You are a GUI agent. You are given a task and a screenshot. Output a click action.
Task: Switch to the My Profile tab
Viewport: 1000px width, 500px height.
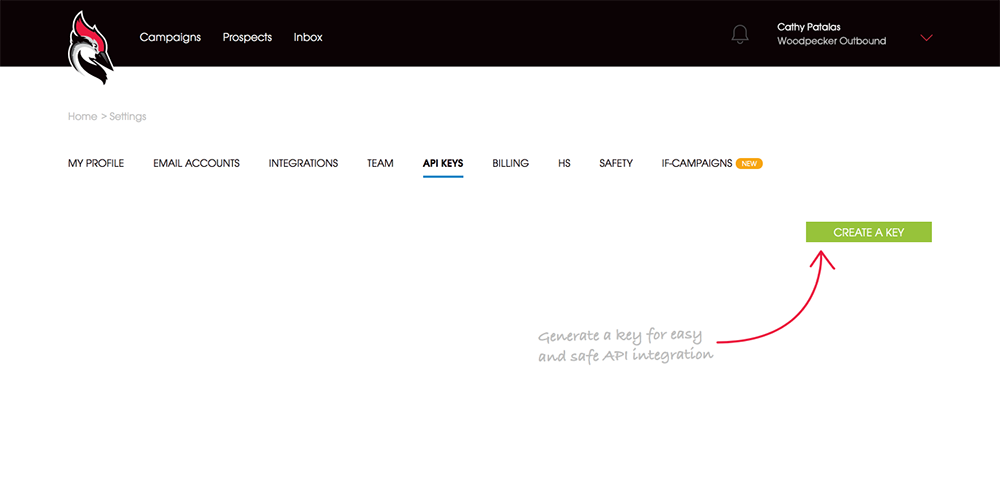(96, 163)
